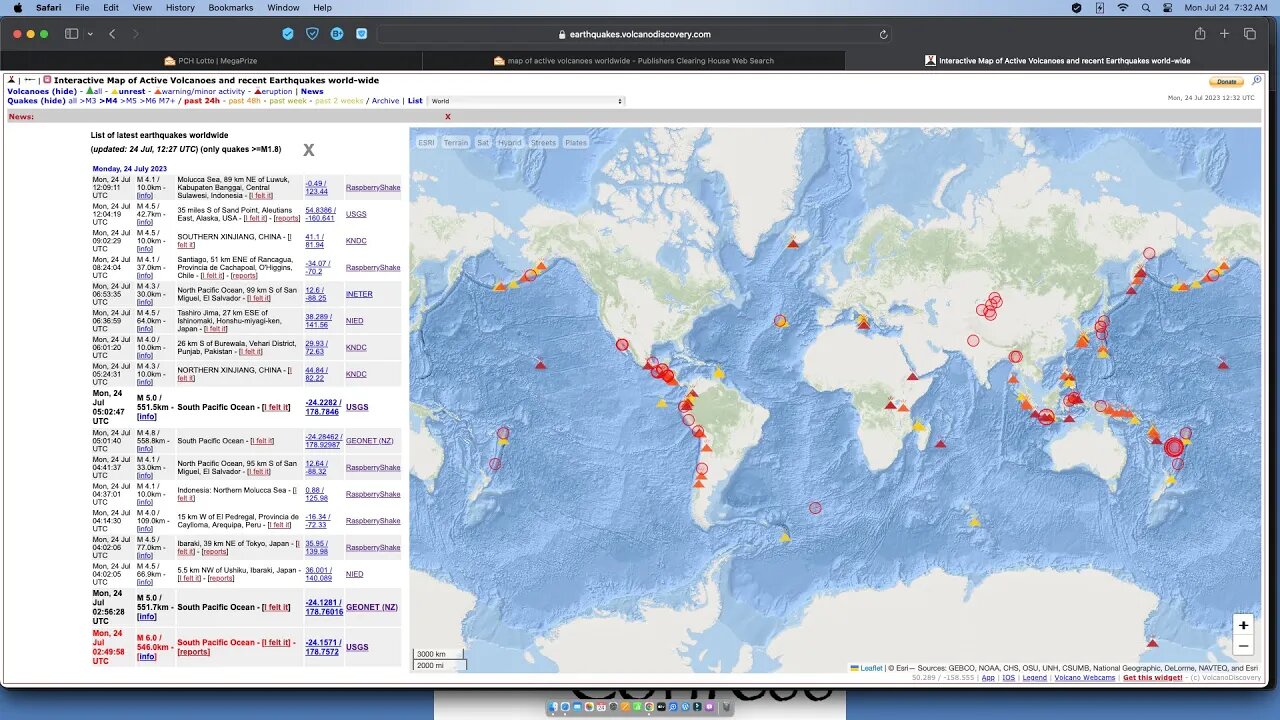Click the large red quake circle near Fiji

1174,448
